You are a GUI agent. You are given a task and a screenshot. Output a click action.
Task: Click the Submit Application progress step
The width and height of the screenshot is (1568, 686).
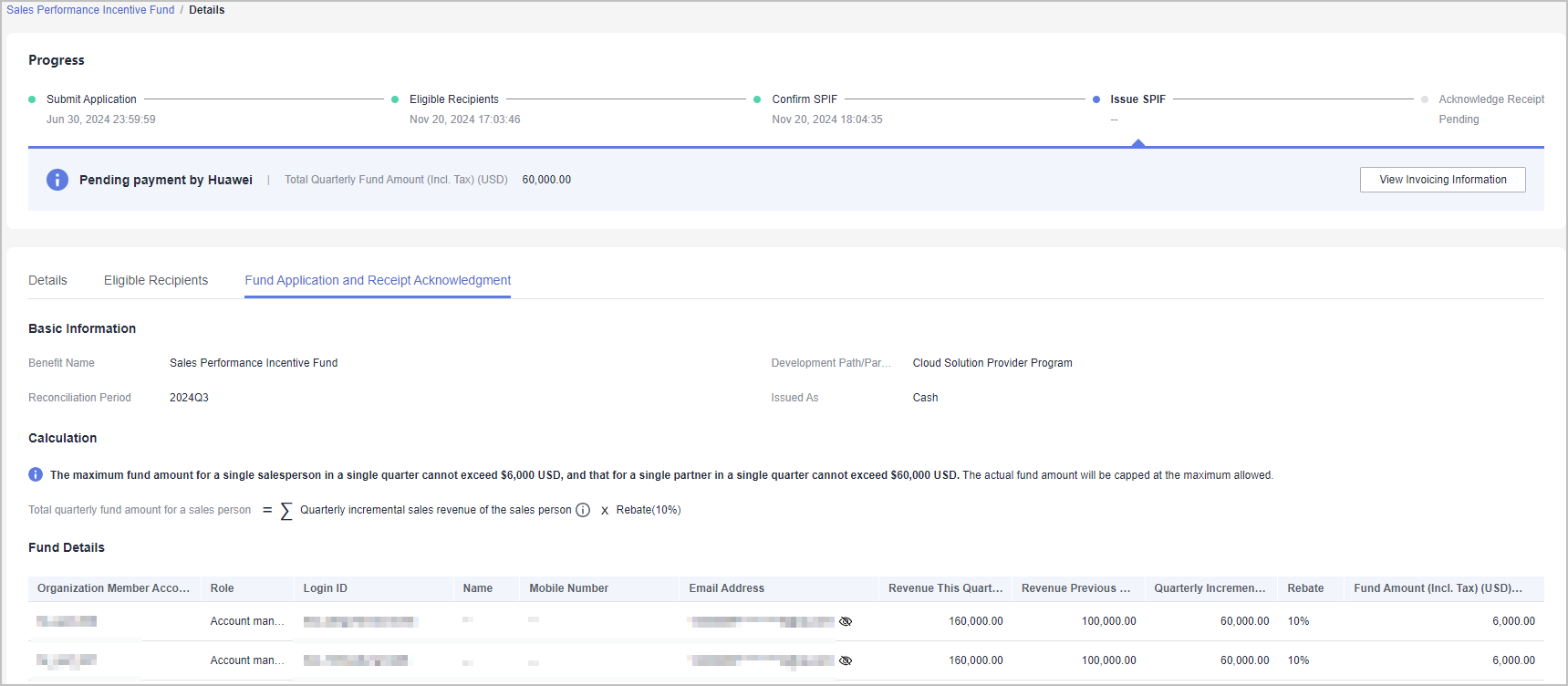click(x=91, y=99)
